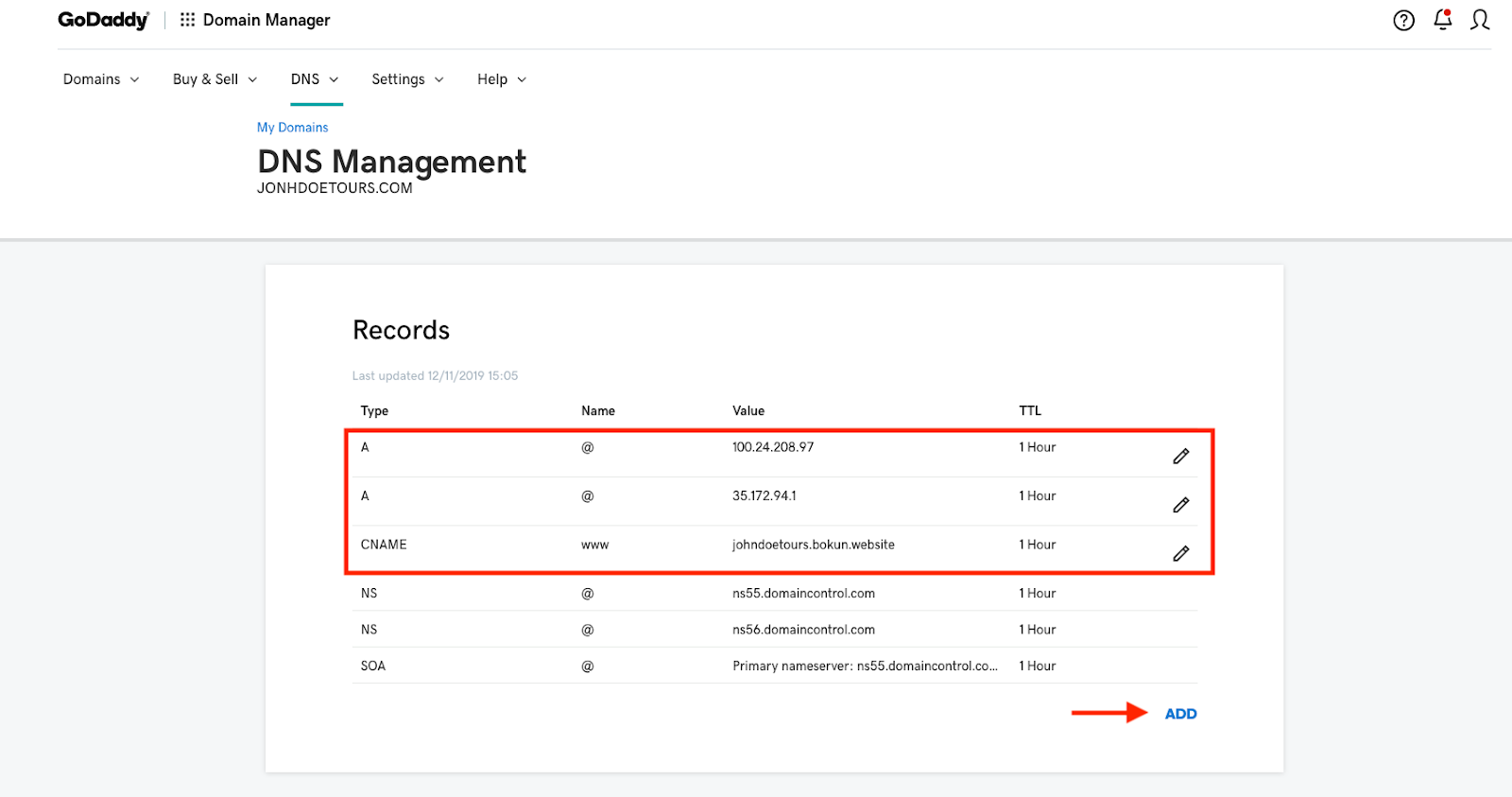Click the Domain Manager title
The height and width of the screenshot is (797, 1512).
pos(266,20)
